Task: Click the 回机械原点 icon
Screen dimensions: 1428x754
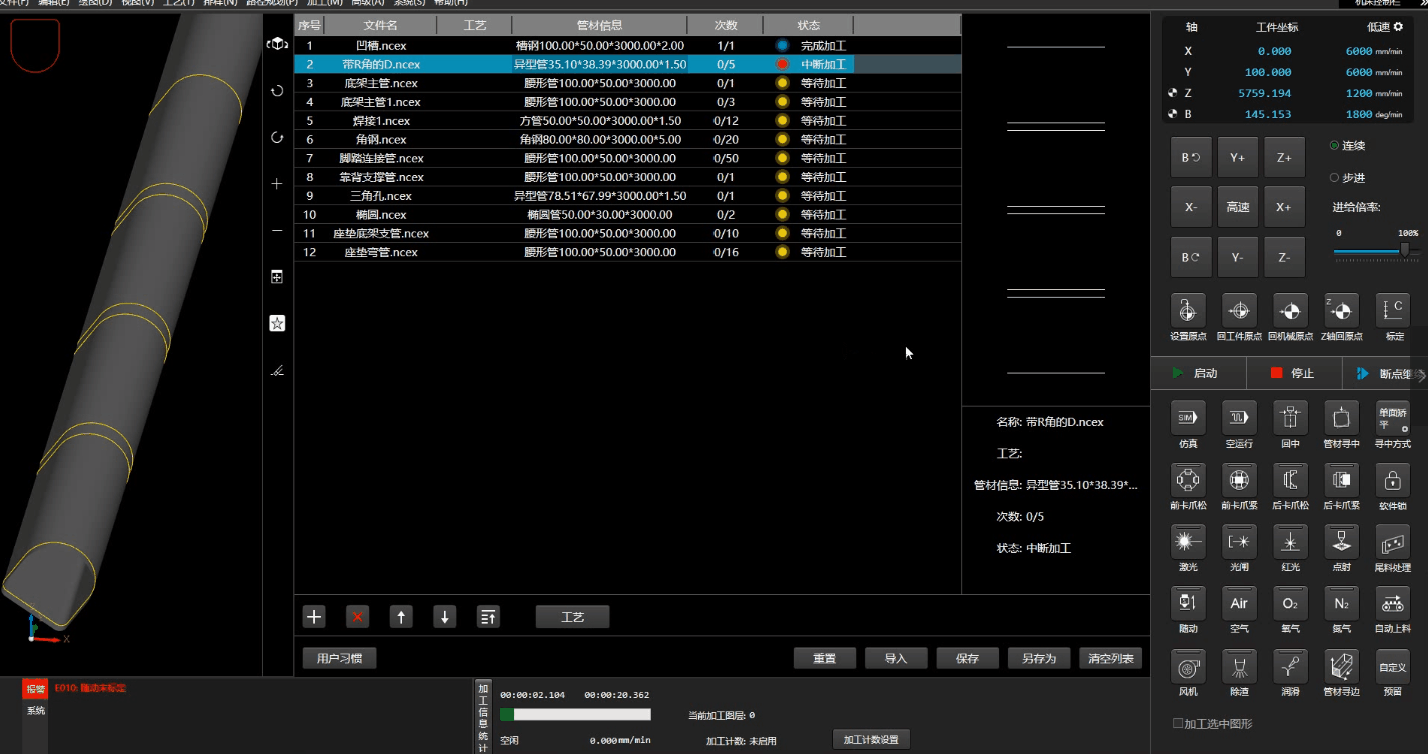Action: point(1290,310)
